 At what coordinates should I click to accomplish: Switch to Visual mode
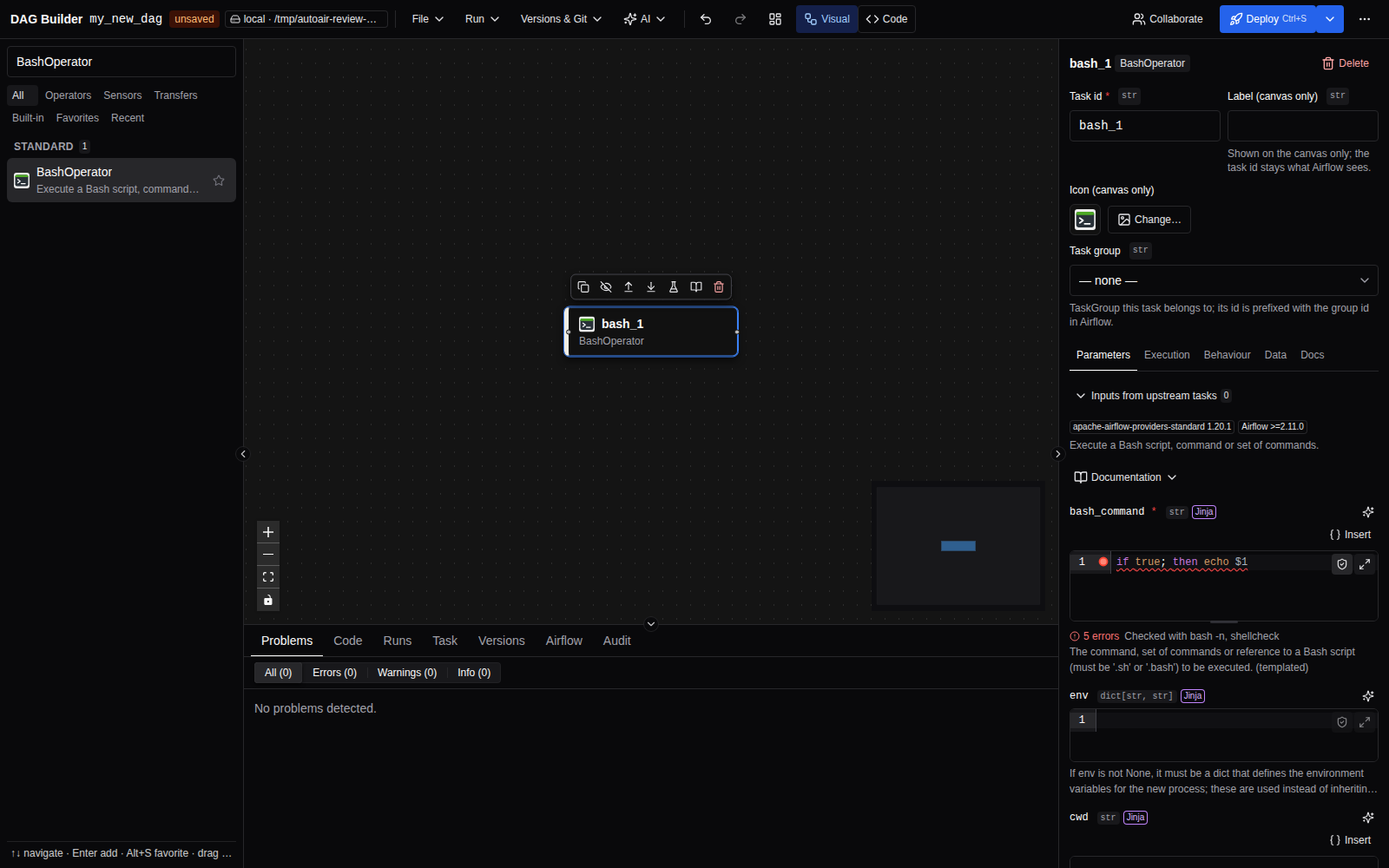[826, 19]
